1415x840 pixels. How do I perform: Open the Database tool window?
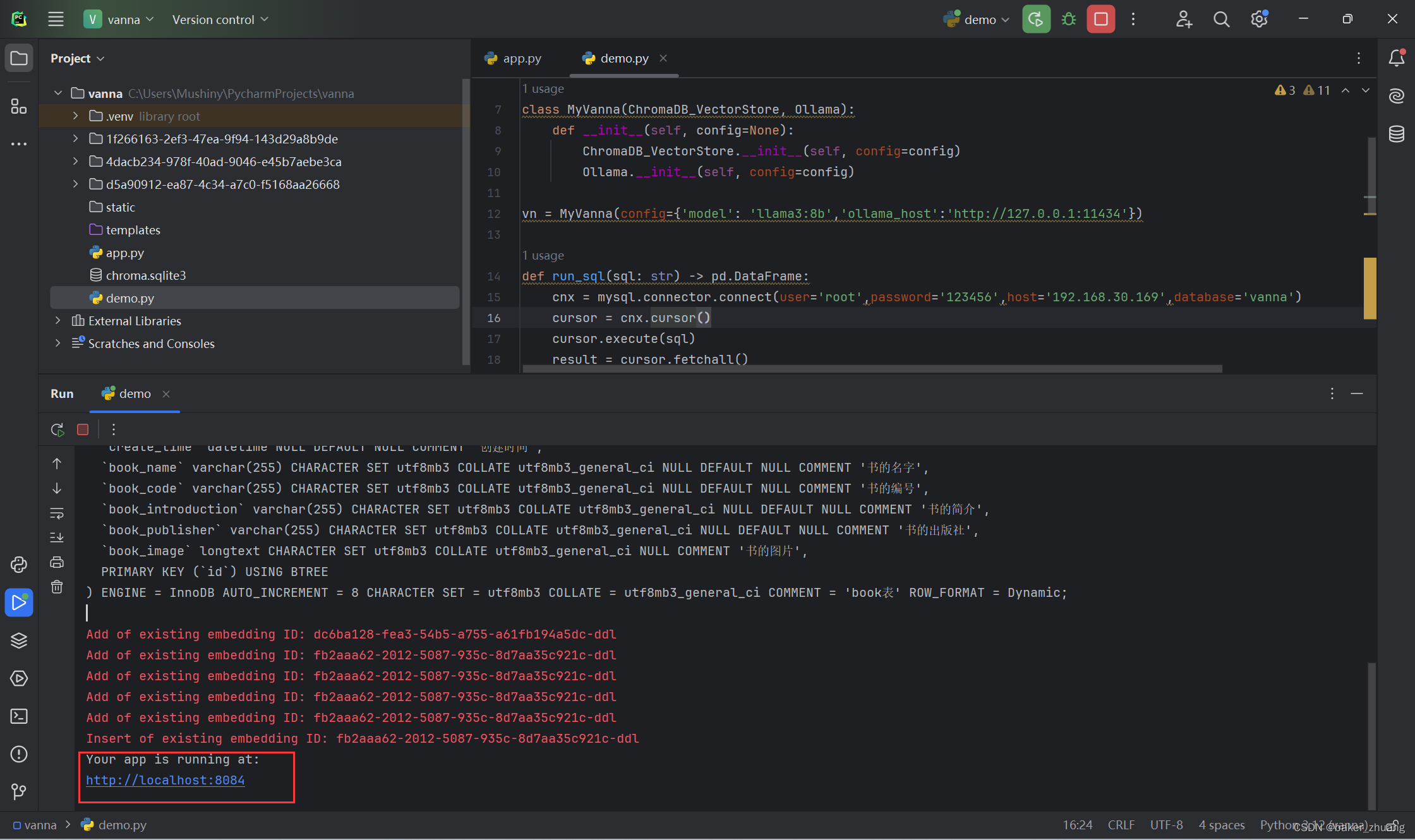[x=1396, y=134]
